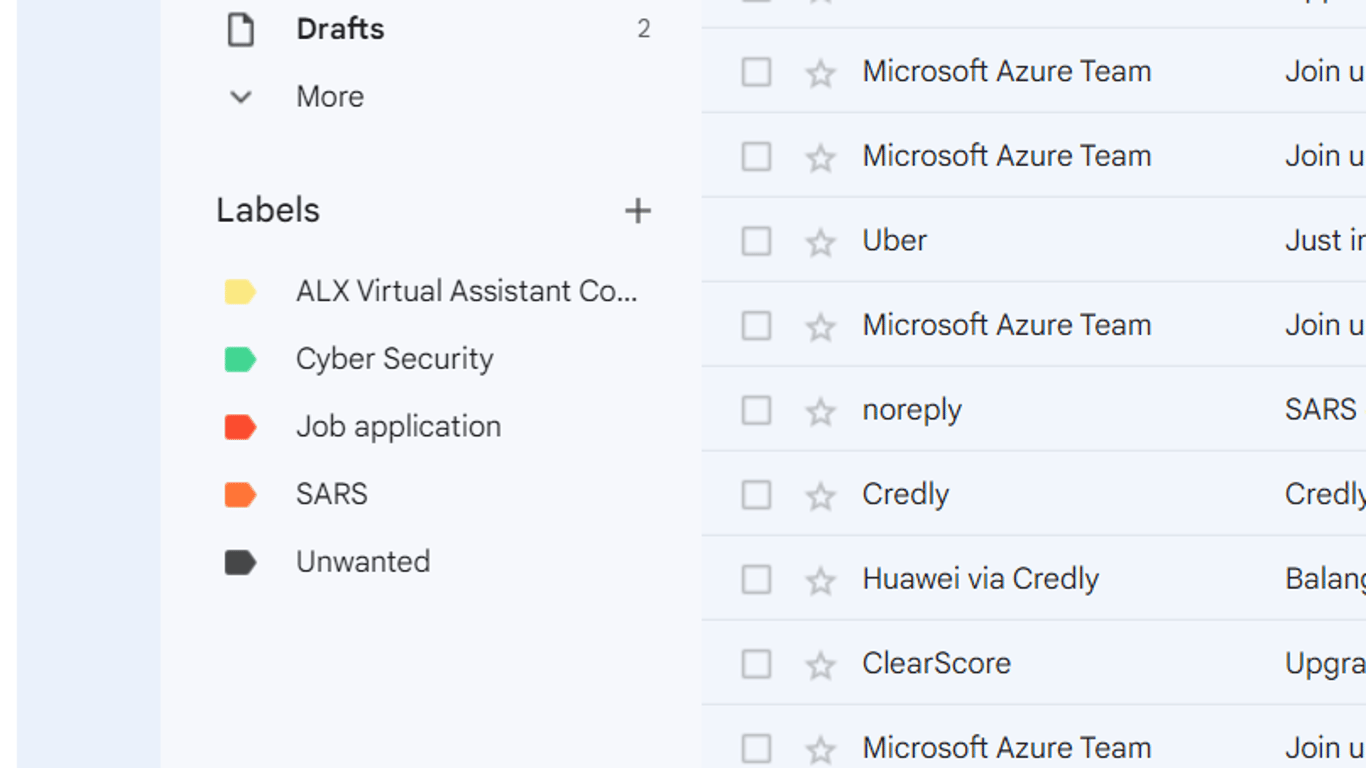Viewport: 1366px width, 768px height.
Task: Click the Drafts count number 2
Action: tap(644, 29)
